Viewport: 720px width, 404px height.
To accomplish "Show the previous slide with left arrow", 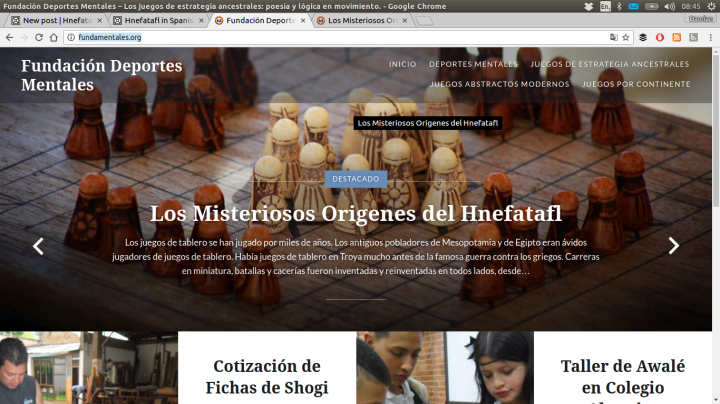I will coord(38,246).
